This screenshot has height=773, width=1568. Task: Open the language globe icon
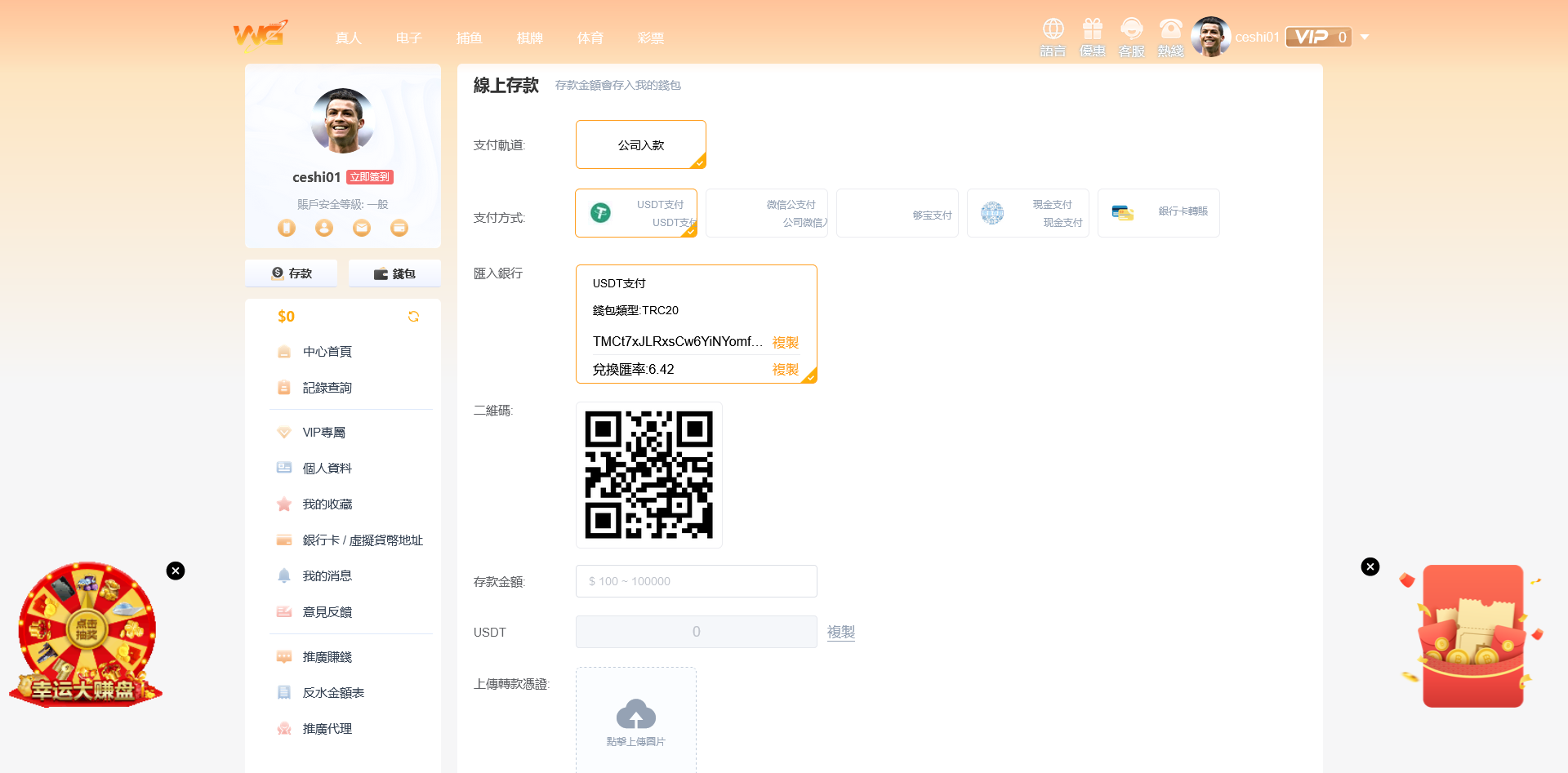point(1053,30)
